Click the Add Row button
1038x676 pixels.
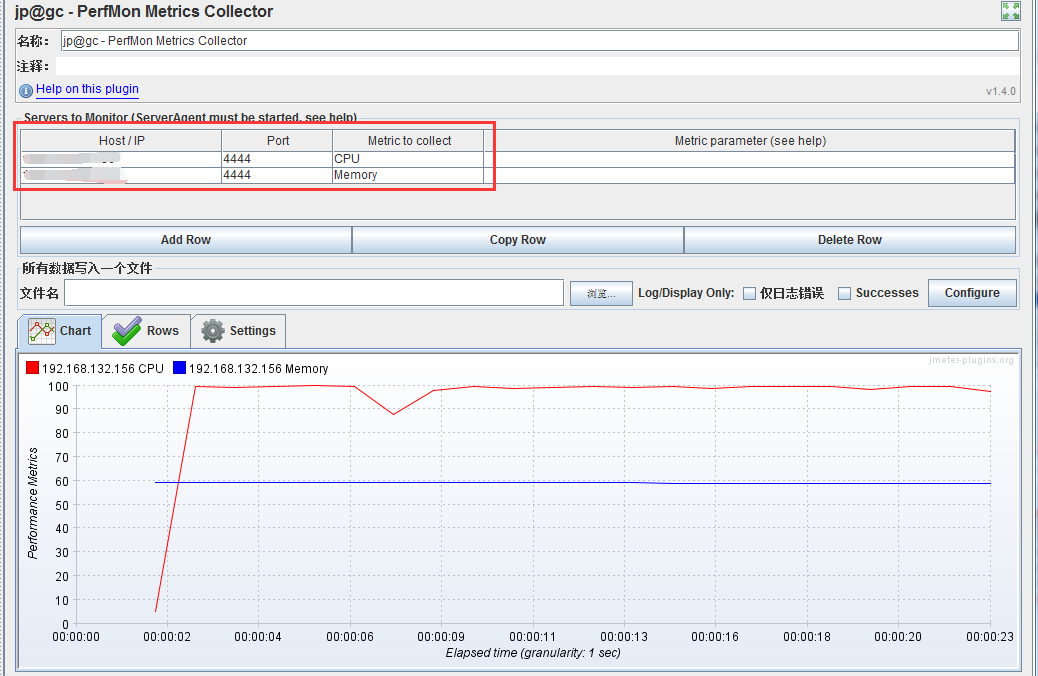[x=186, y=240]
